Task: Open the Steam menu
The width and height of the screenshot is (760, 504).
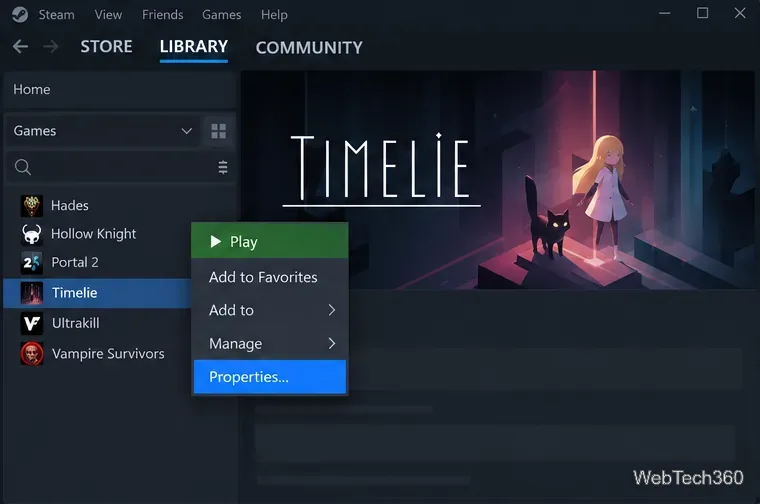Action: click(57, 15)
